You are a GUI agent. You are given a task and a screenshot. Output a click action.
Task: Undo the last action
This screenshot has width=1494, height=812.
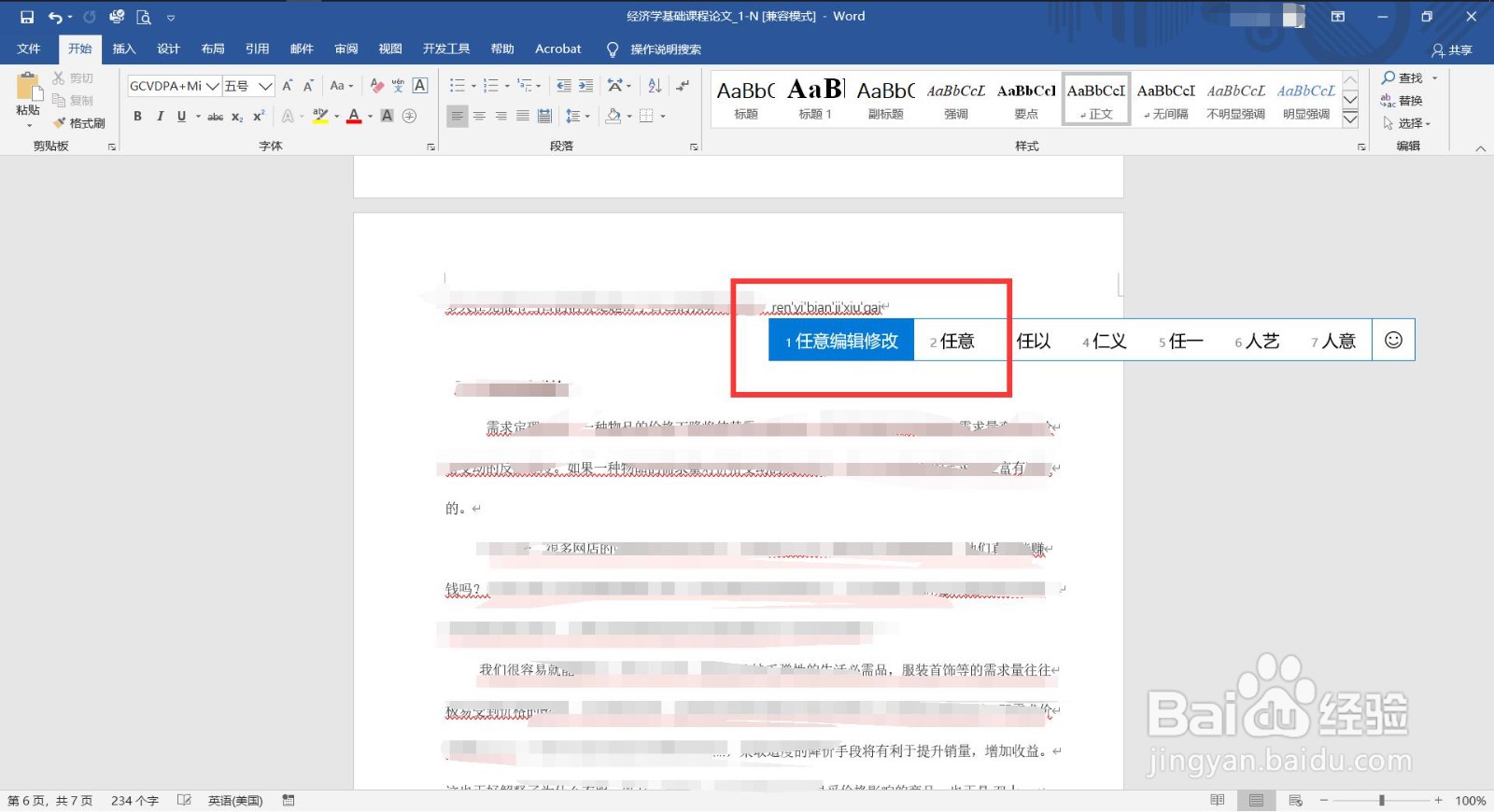pos(55,17)
